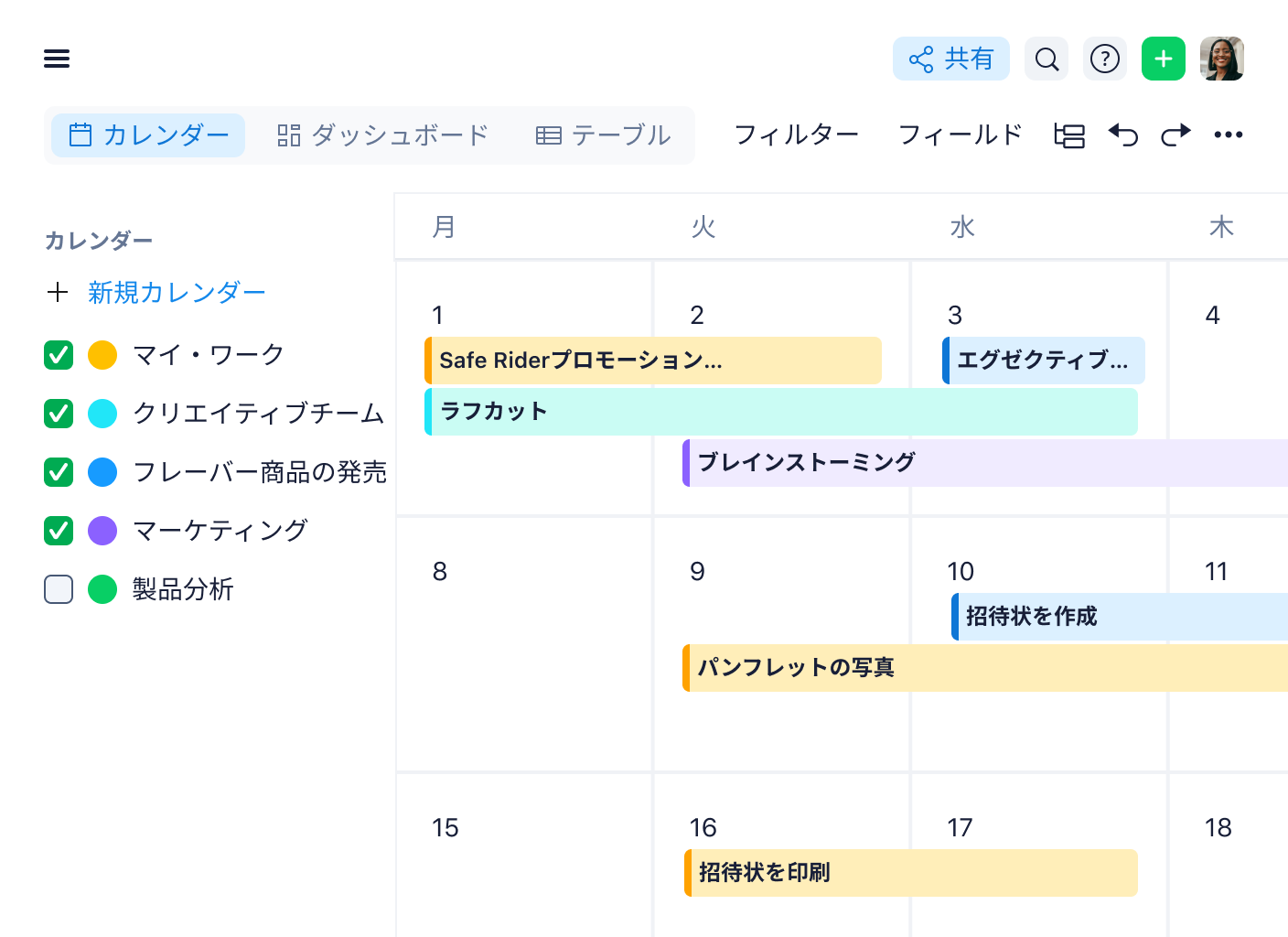Click the purple マーケティング color dot
1288x937 pixels.
point(102,531)
